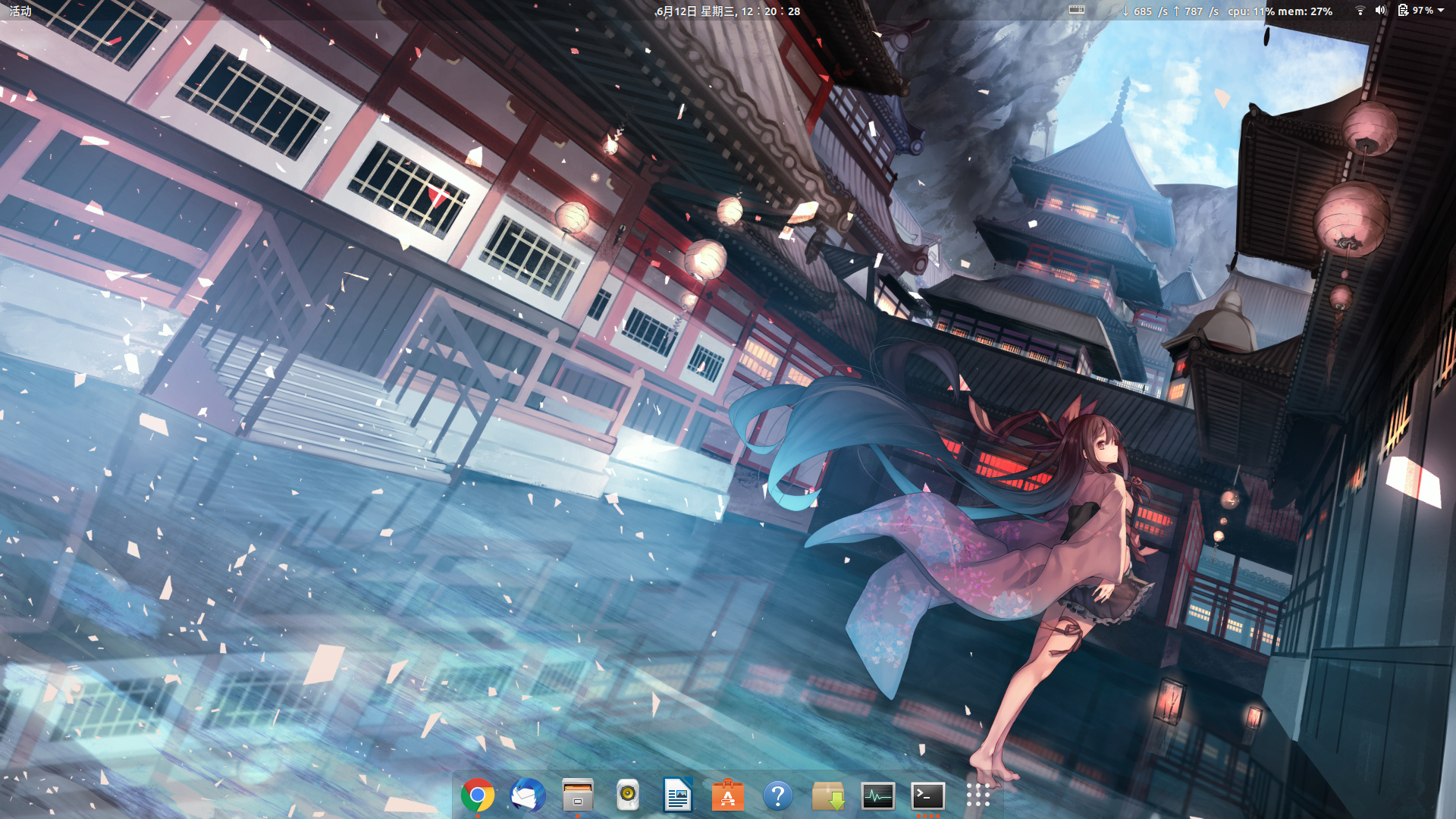Launch the software installer package icon
This screenshot has height=819, width=1456.
(x=827, y=795)
